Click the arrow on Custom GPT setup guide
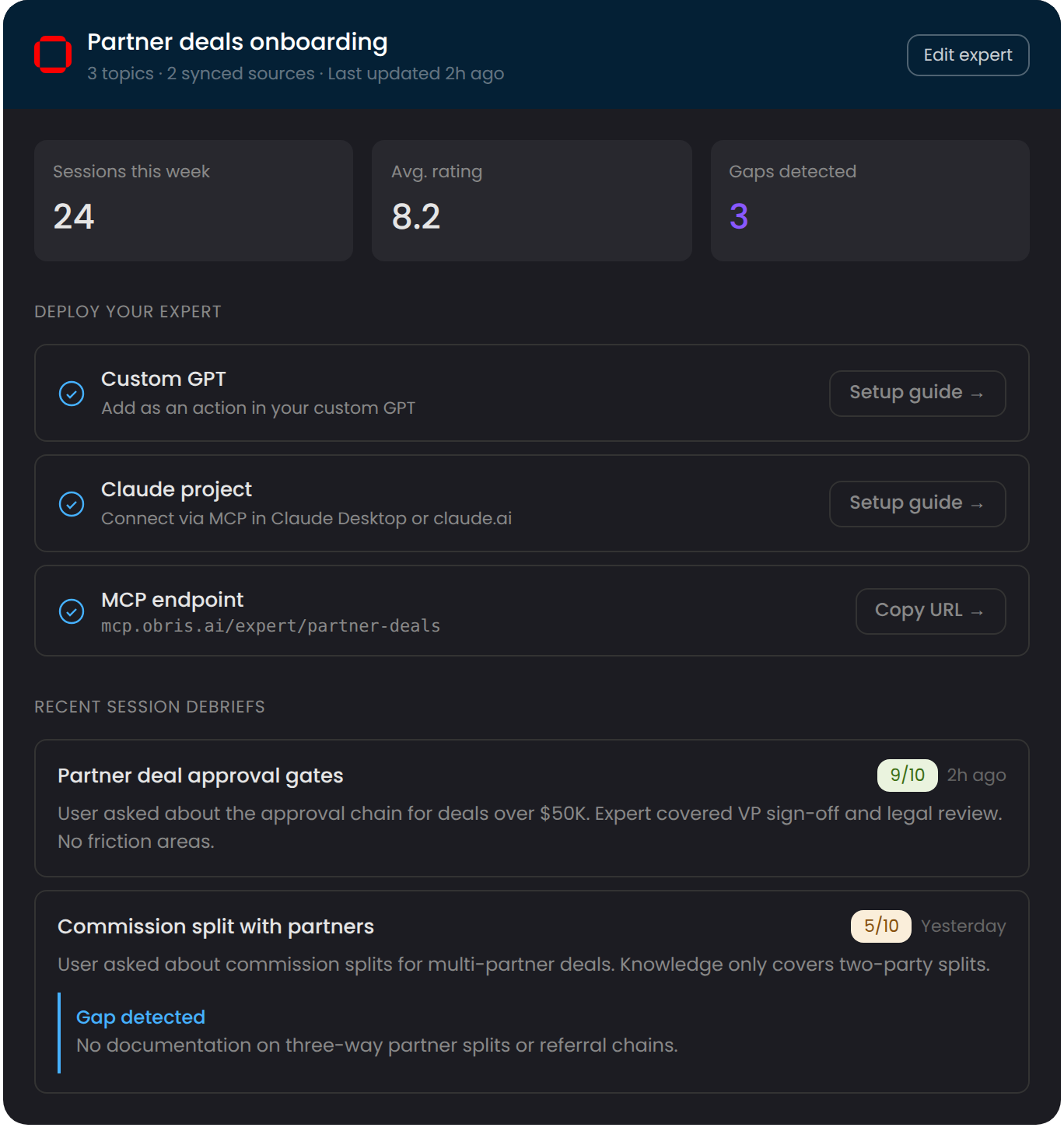Image resolution: width=1064 pixels, height=1131 pixels. pyautogui.click(x=978, y=394)
